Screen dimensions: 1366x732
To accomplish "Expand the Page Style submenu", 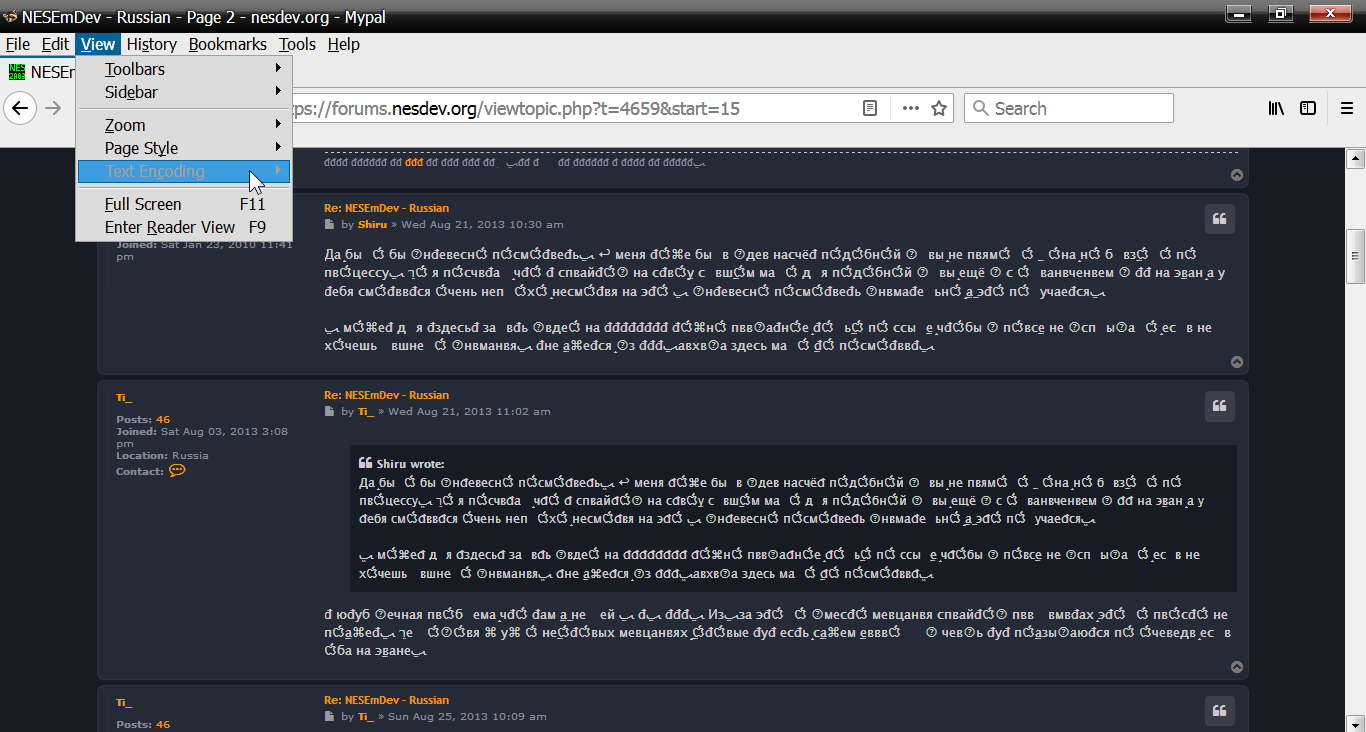I will 184,148.
